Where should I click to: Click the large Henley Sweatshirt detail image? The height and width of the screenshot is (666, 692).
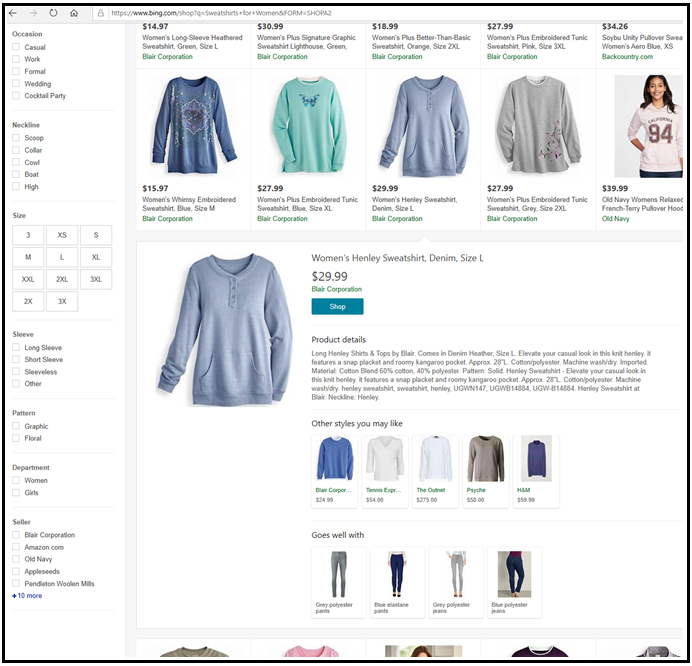point(225,329)
